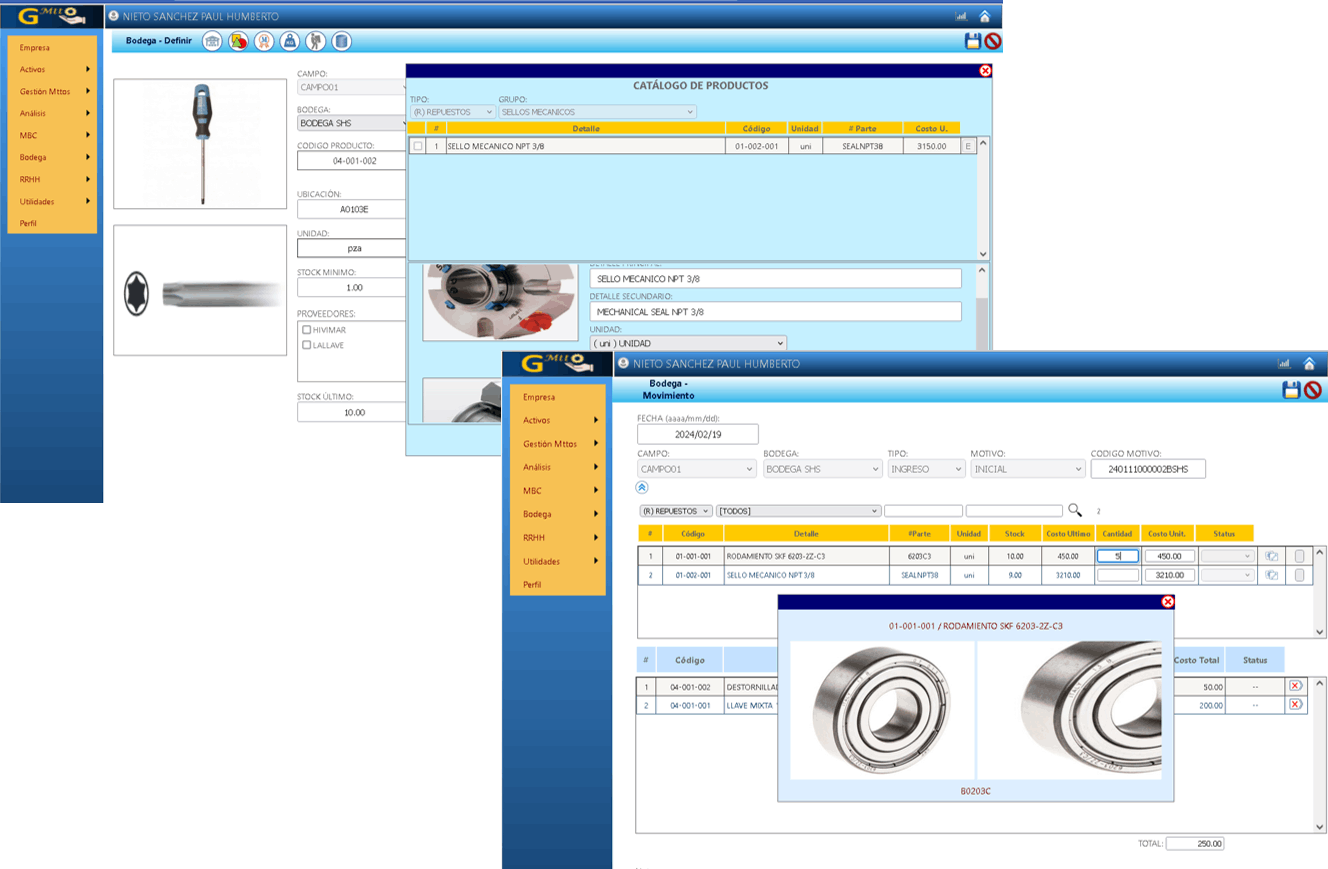Screen dimensions: 1328x869
Task: Click the red cancel icon in Bodega - Movimiento
Action: pos(1312,390)
